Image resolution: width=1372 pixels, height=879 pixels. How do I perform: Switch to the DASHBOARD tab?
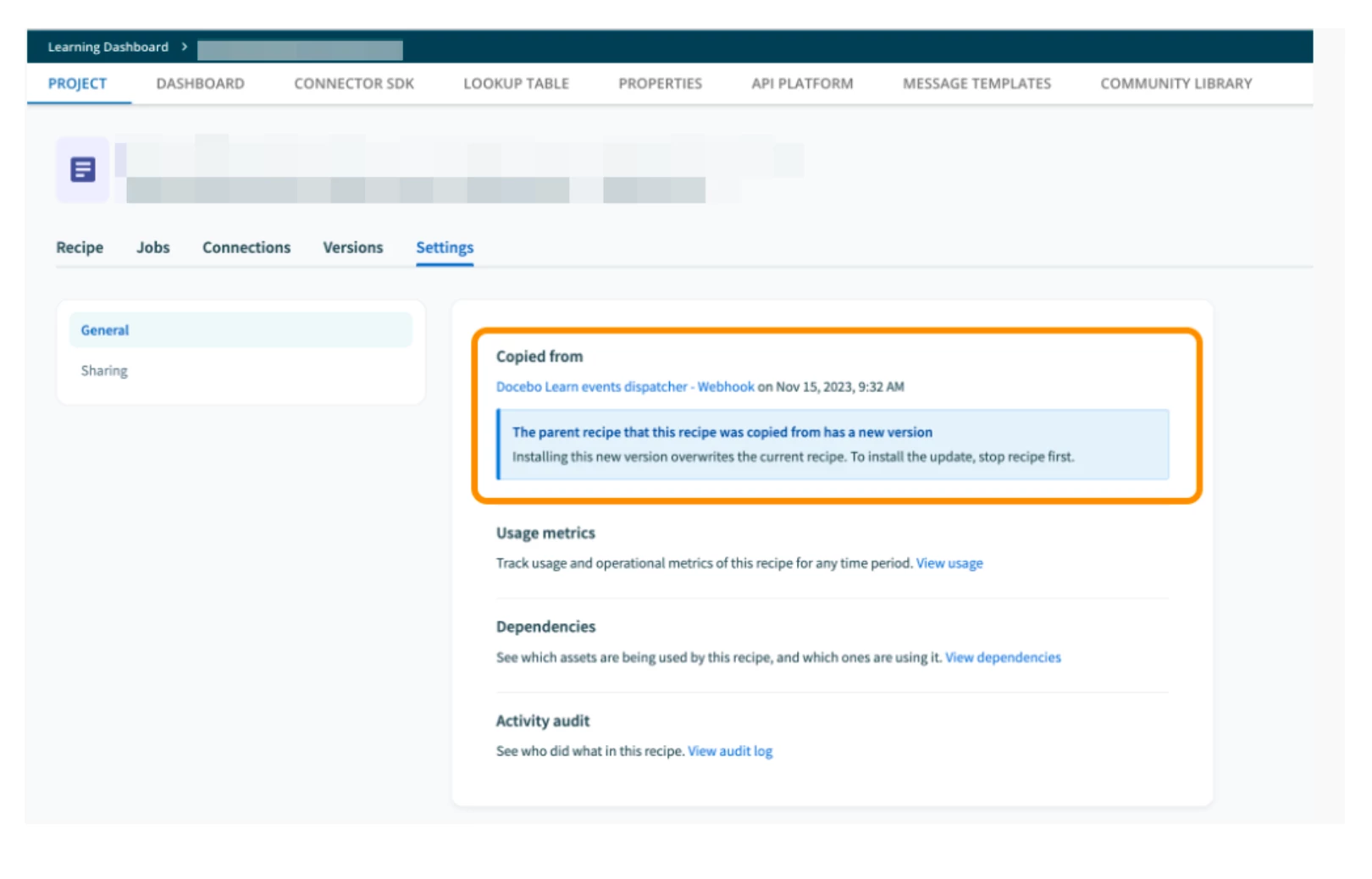tap(200, 84)
